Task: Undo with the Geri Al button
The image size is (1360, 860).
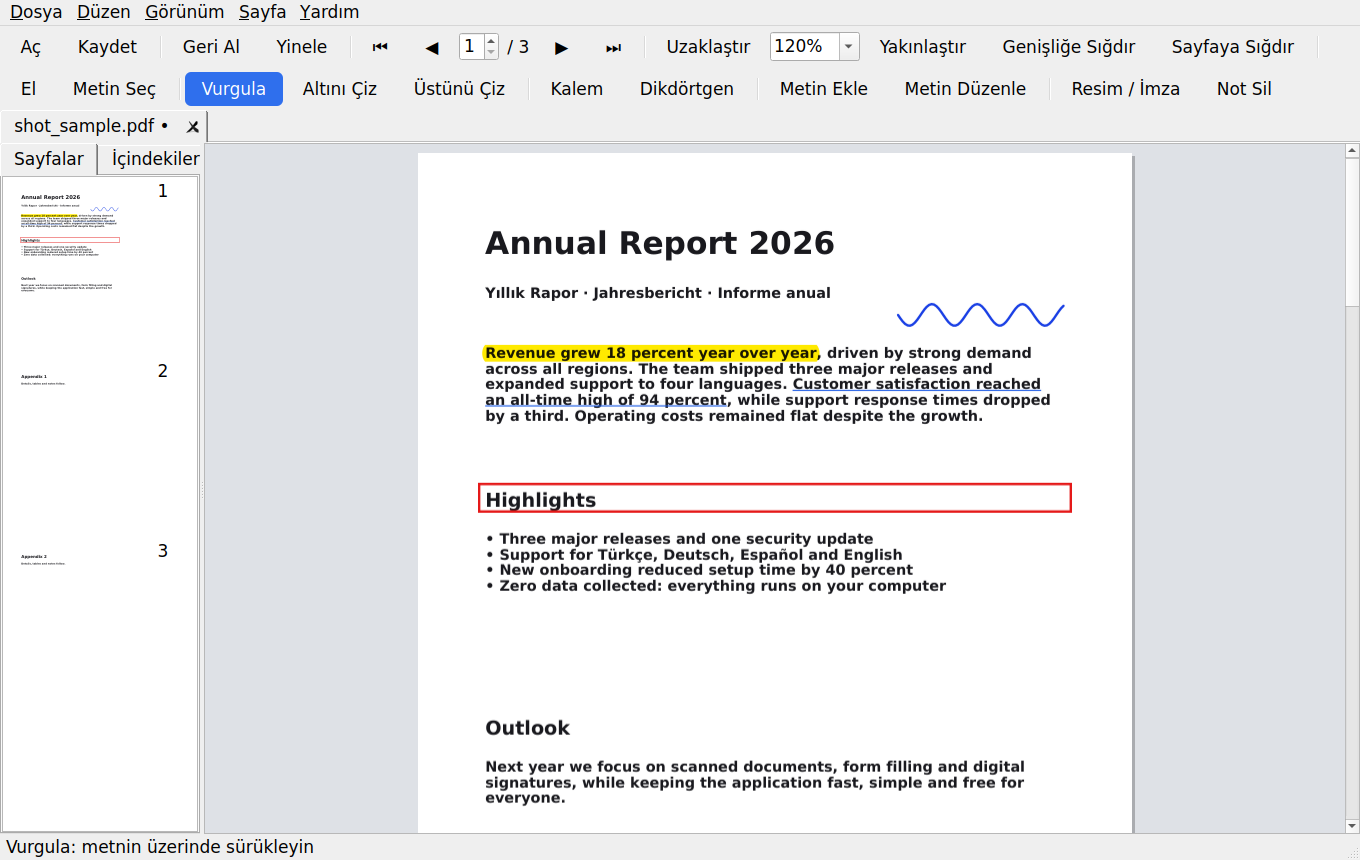Action: tap(212, 47)
